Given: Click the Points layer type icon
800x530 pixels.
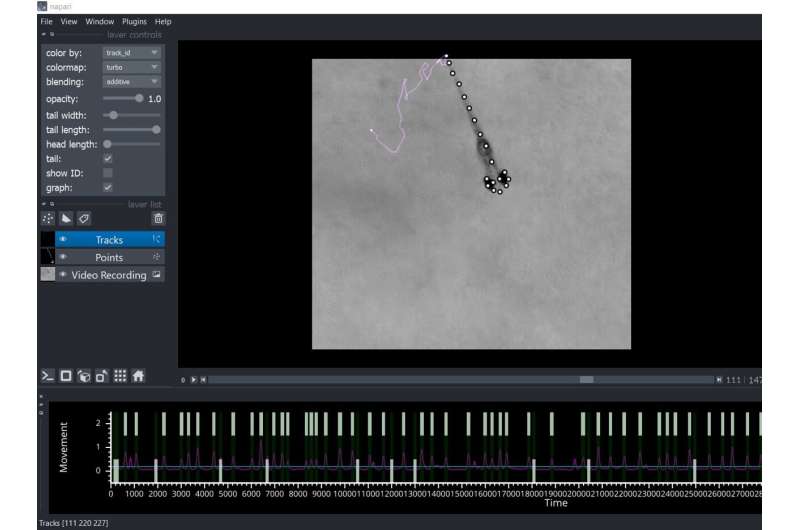Looking at the screenshot, I should 156,257.
